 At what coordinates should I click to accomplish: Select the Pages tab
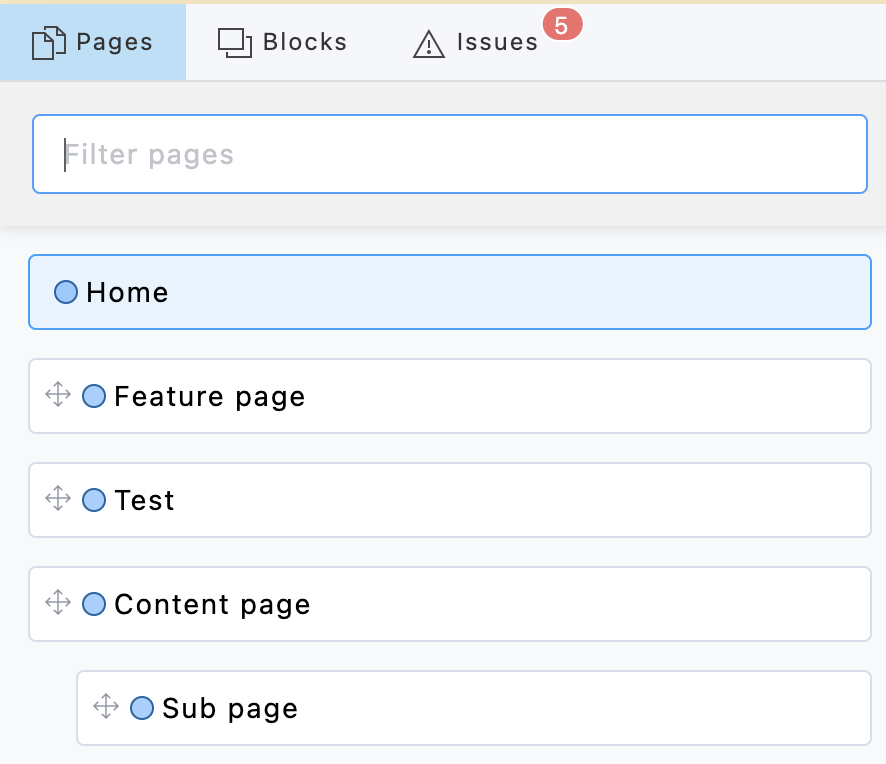pyautogui.click(x=93, y=42)
